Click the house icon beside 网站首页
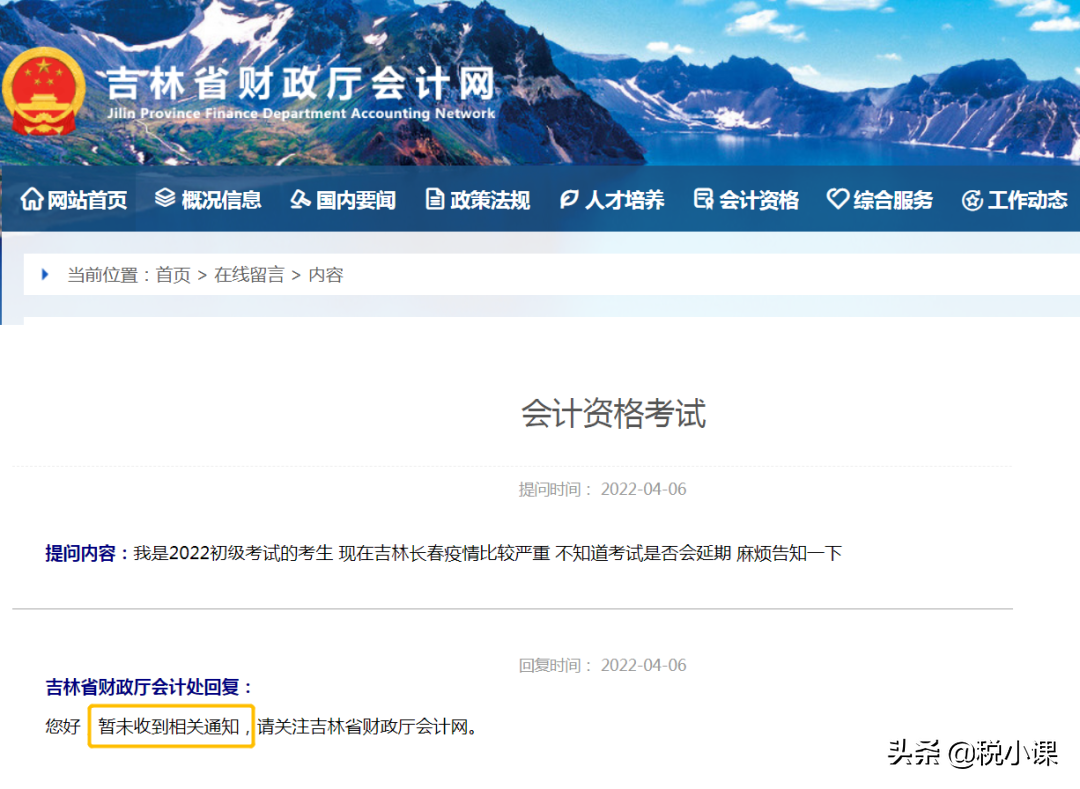Image resolution: width=1080 pixels, height=789 pixels. (x=31, y=199)
